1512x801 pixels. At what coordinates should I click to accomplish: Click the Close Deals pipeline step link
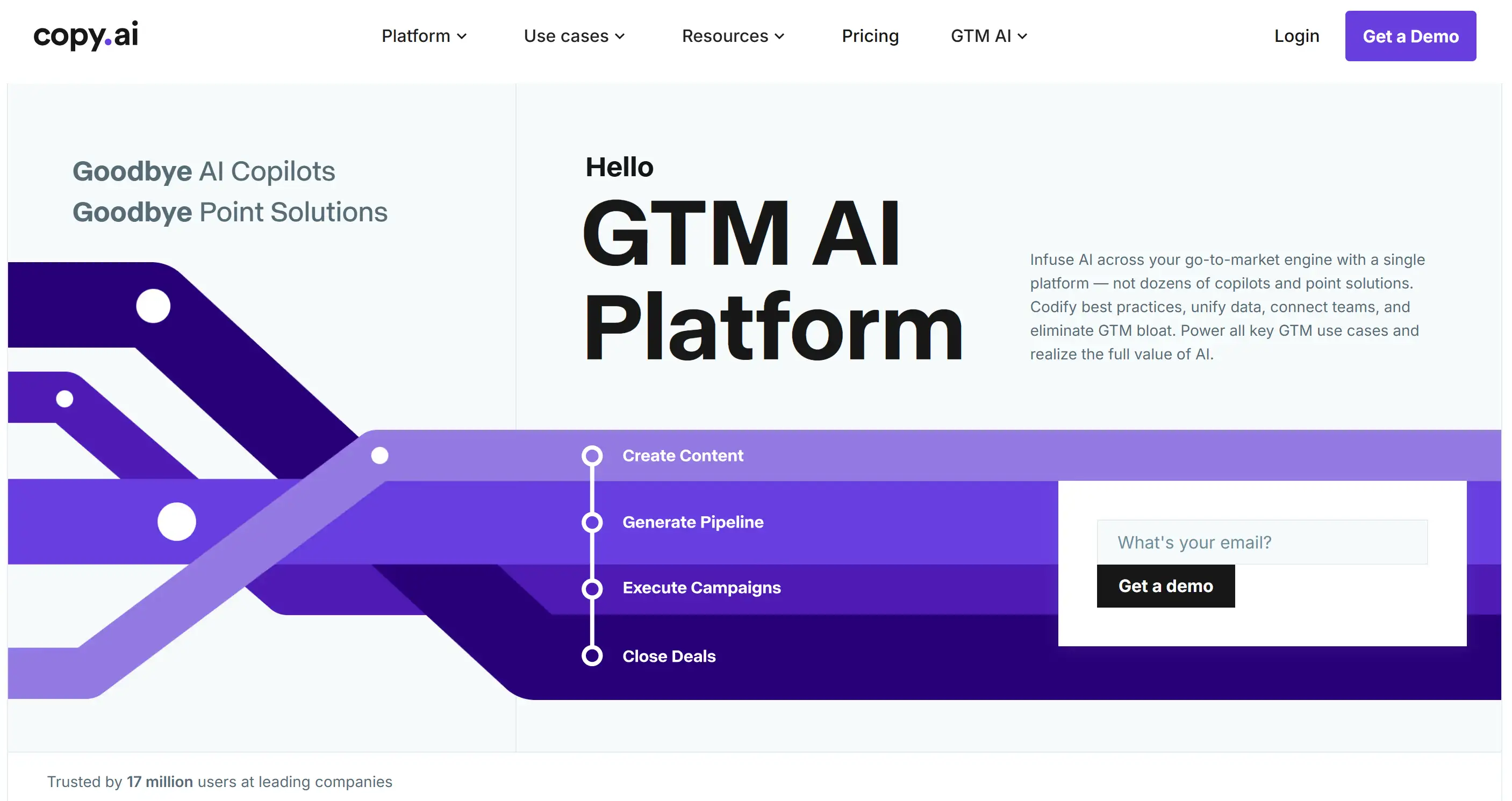(669, 655)
